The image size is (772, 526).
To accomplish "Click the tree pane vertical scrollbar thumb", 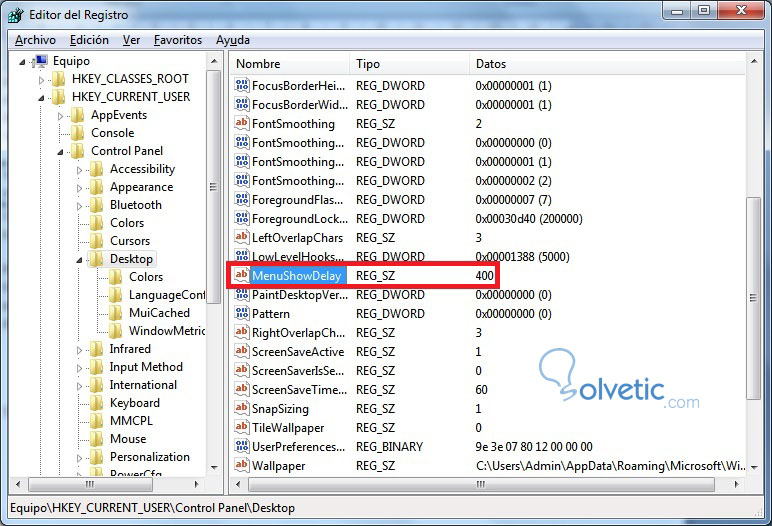I will point(213,187).
